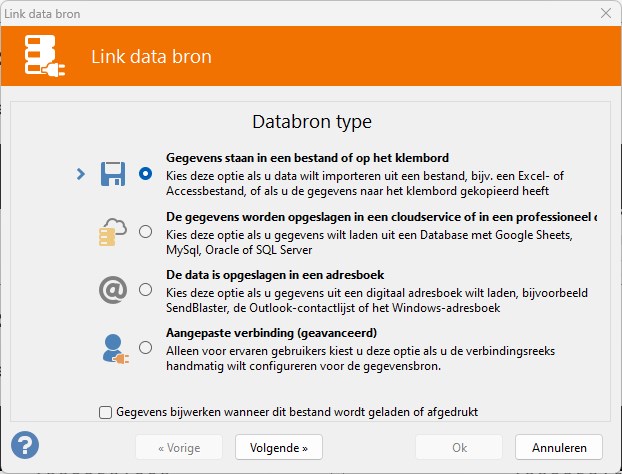Click the greyed-out Ok button
Image resolution: width=622 pixels, height=474 pixels.
click(459, 447)
